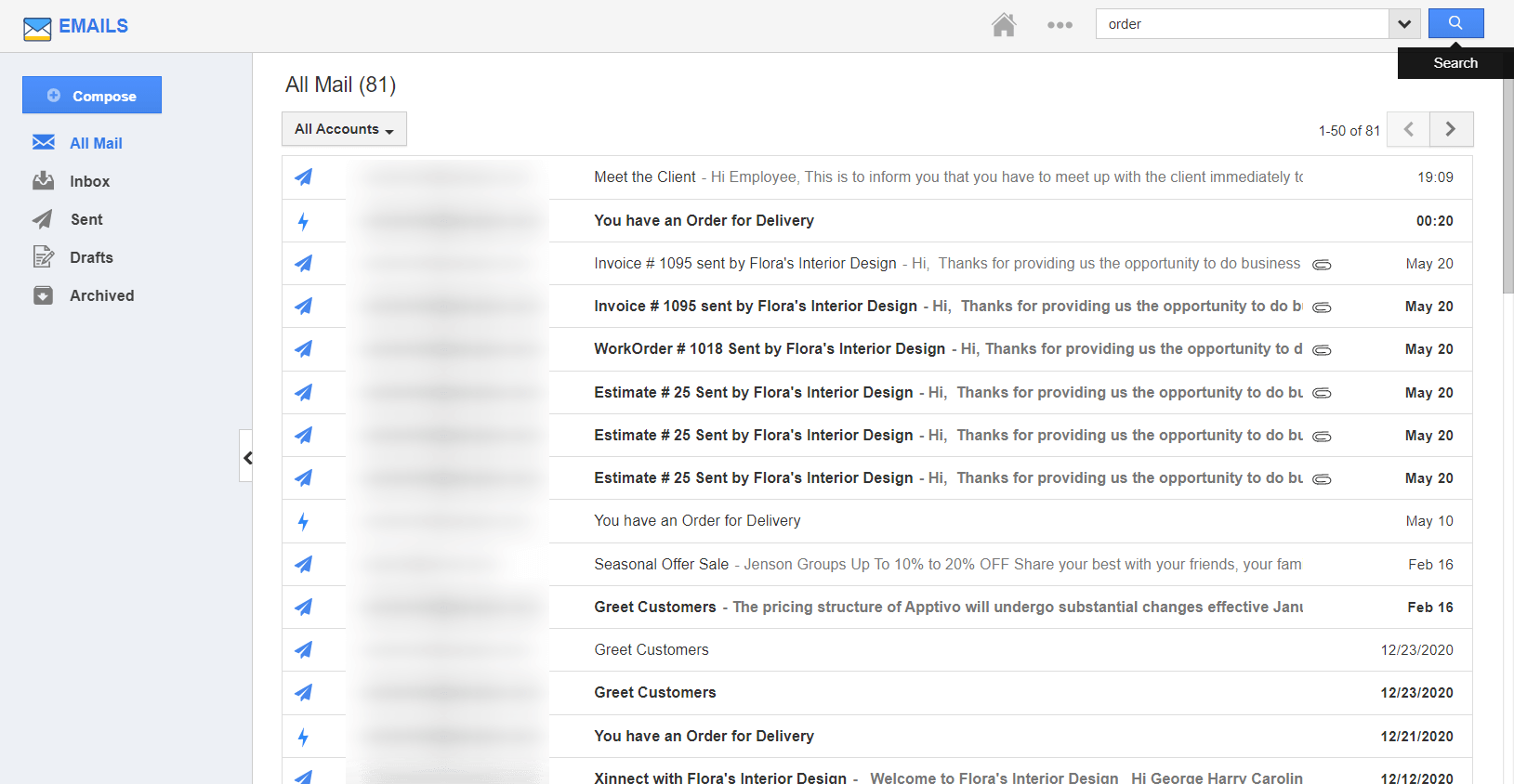This screenshot has height=784, width=1514.
Task: Go to the next page of emails
Action: 1451,129
